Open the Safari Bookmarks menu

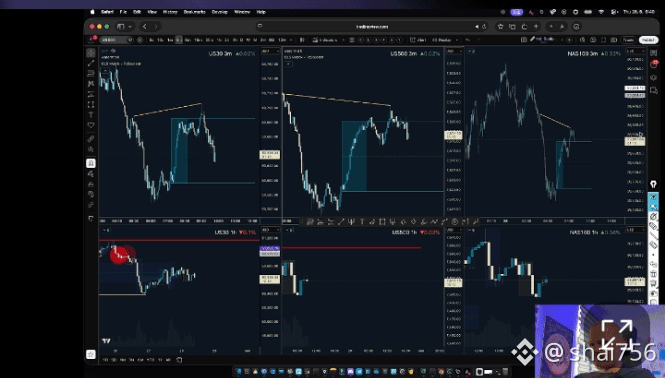pos(194,12)
